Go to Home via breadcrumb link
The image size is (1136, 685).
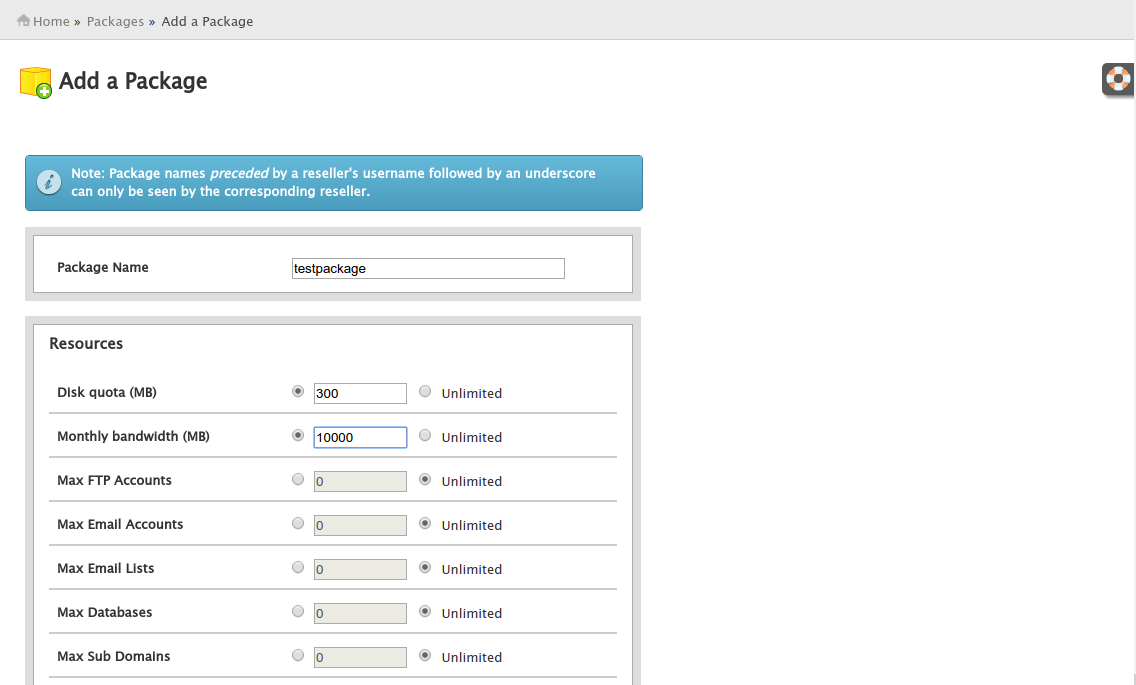(51, 21)
